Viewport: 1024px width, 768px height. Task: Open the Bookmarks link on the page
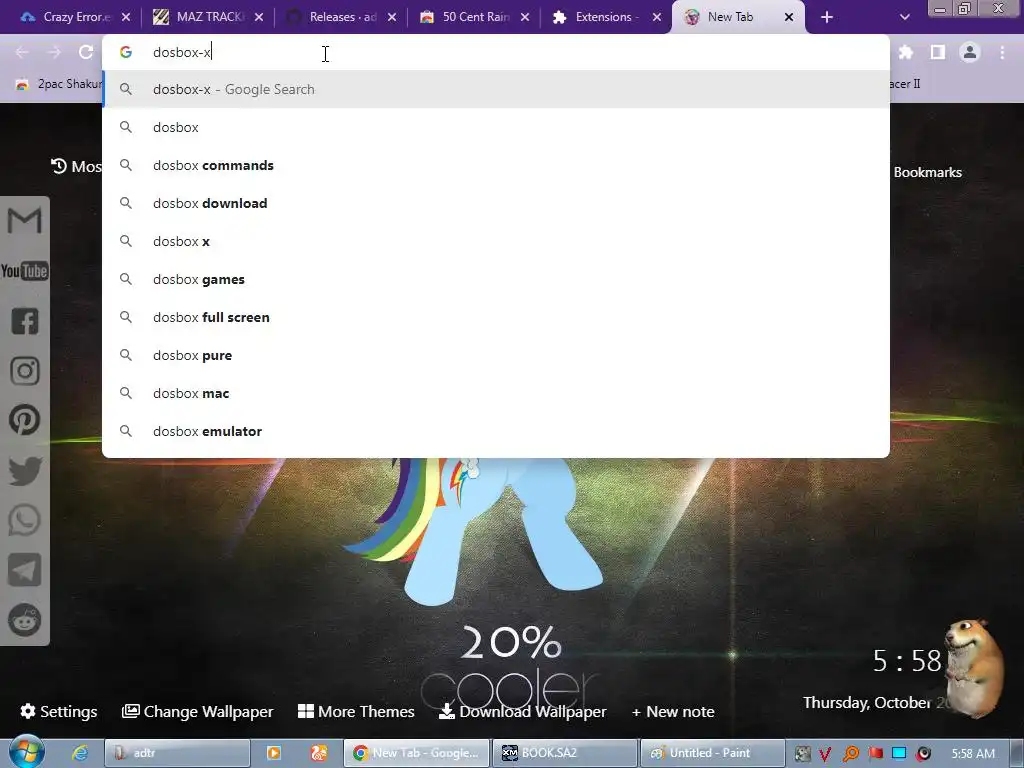click(927, 172)
